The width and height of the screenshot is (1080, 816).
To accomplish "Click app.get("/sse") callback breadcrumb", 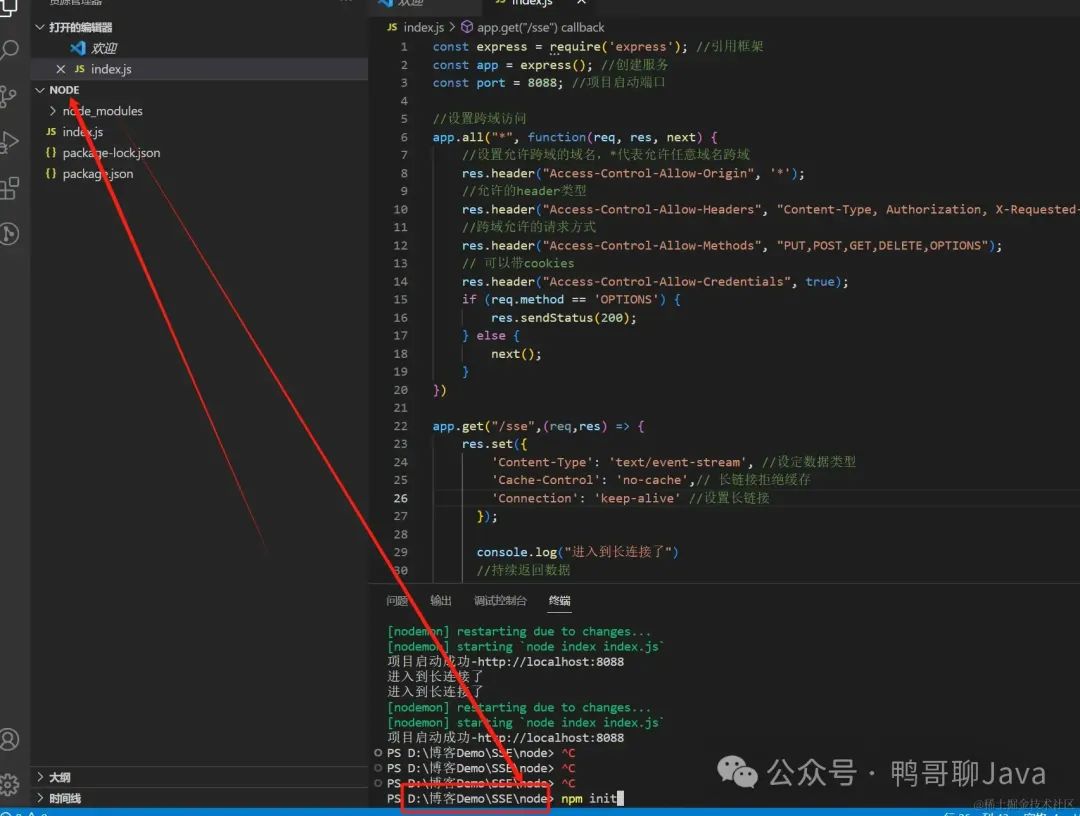I will pos(541,27).
